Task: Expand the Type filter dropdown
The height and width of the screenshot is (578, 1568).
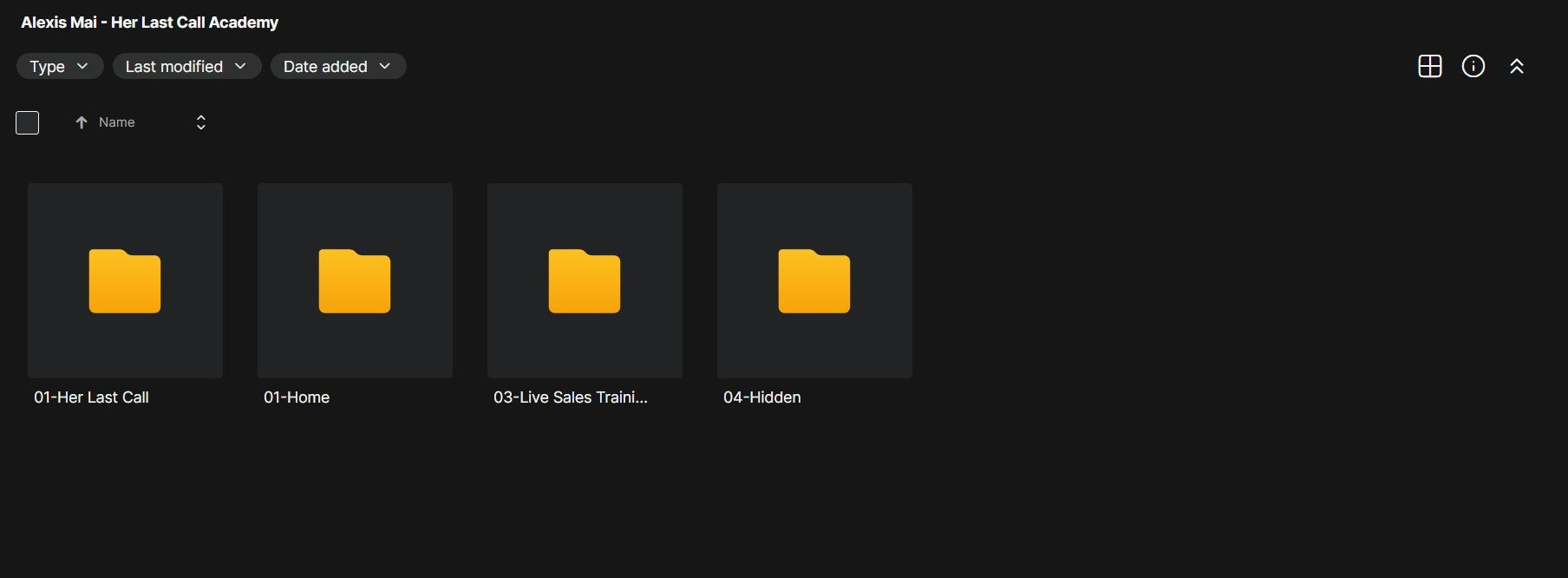Action: coord(60,66)
